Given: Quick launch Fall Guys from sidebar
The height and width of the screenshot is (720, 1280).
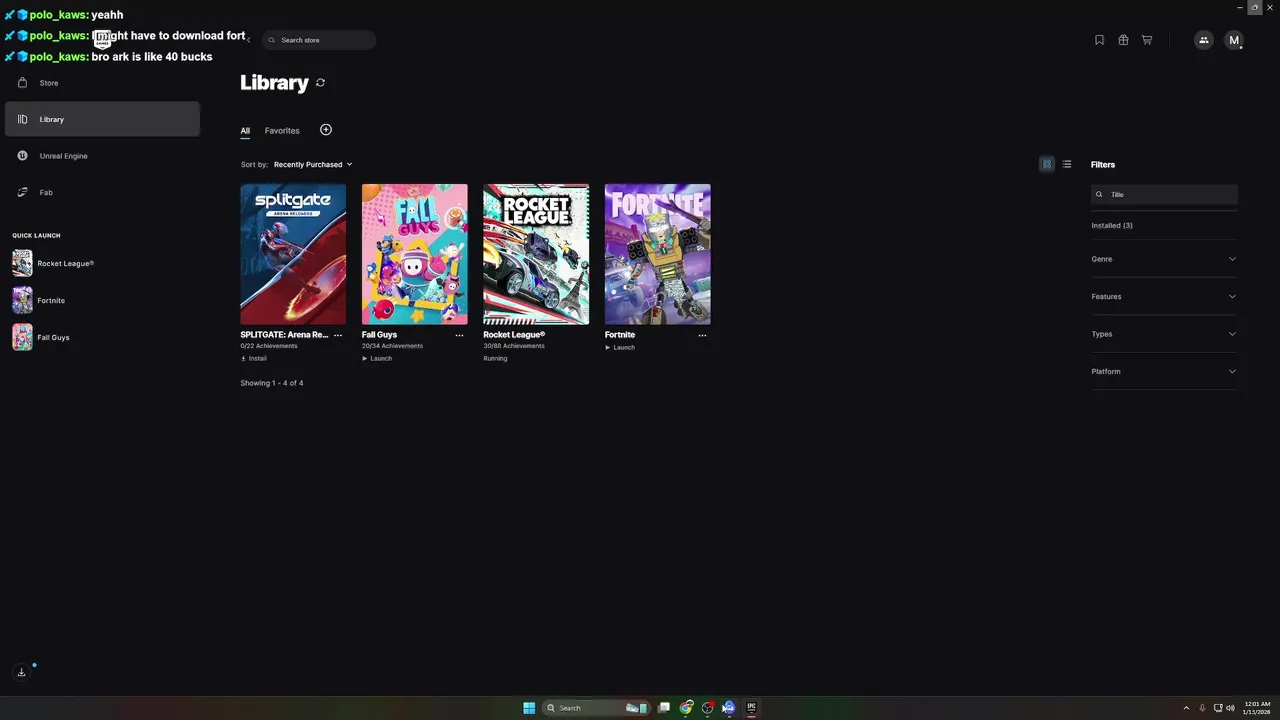Looking at the screenshot, I should (42, 337).
